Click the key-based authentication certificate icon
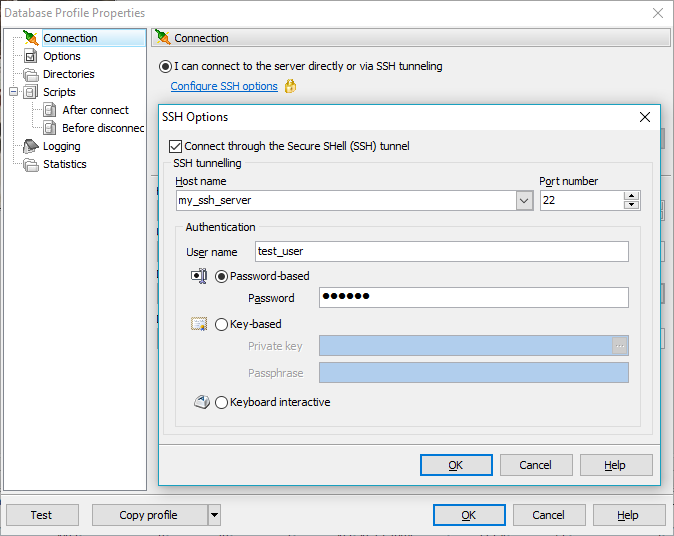 pos(199,324)
